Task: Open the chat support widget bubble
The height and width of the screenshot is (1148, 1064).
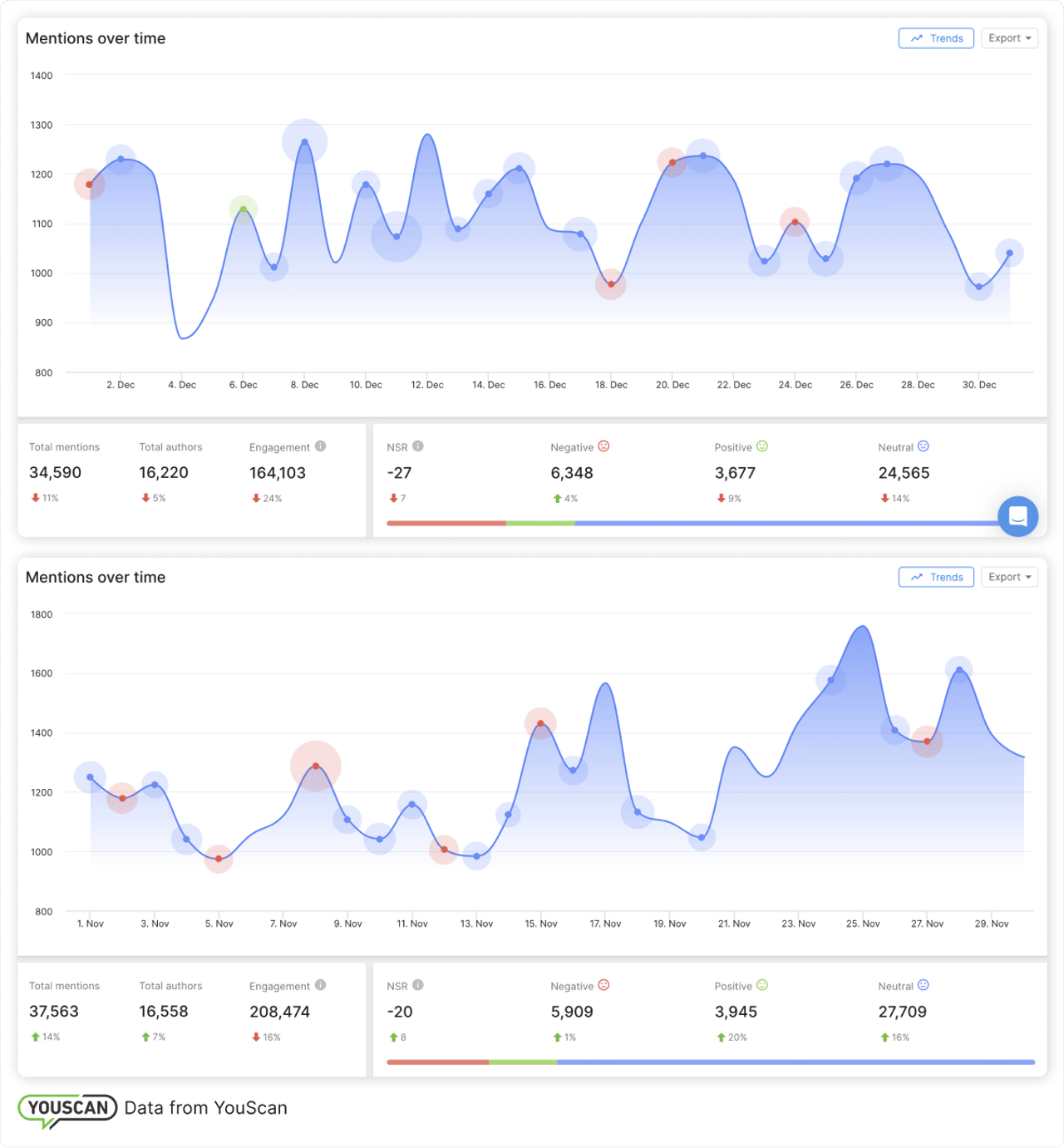Action: [1017, 516]
